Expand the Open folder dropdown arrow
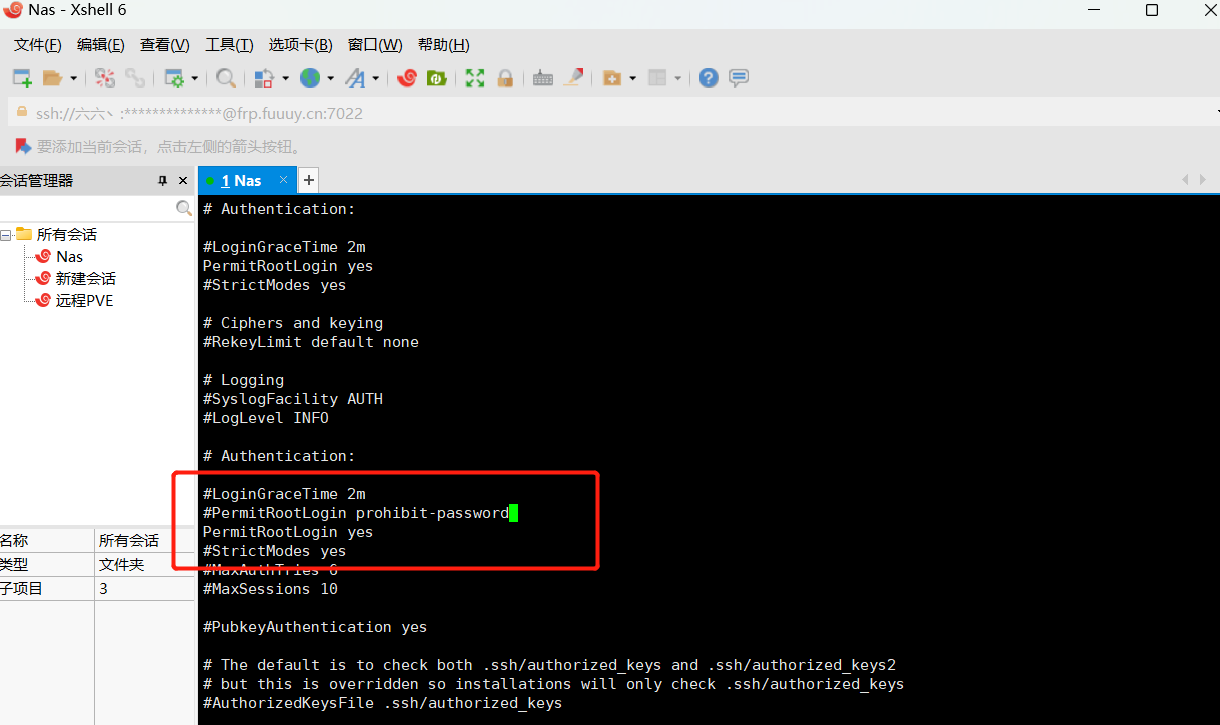 pos(74,78)
